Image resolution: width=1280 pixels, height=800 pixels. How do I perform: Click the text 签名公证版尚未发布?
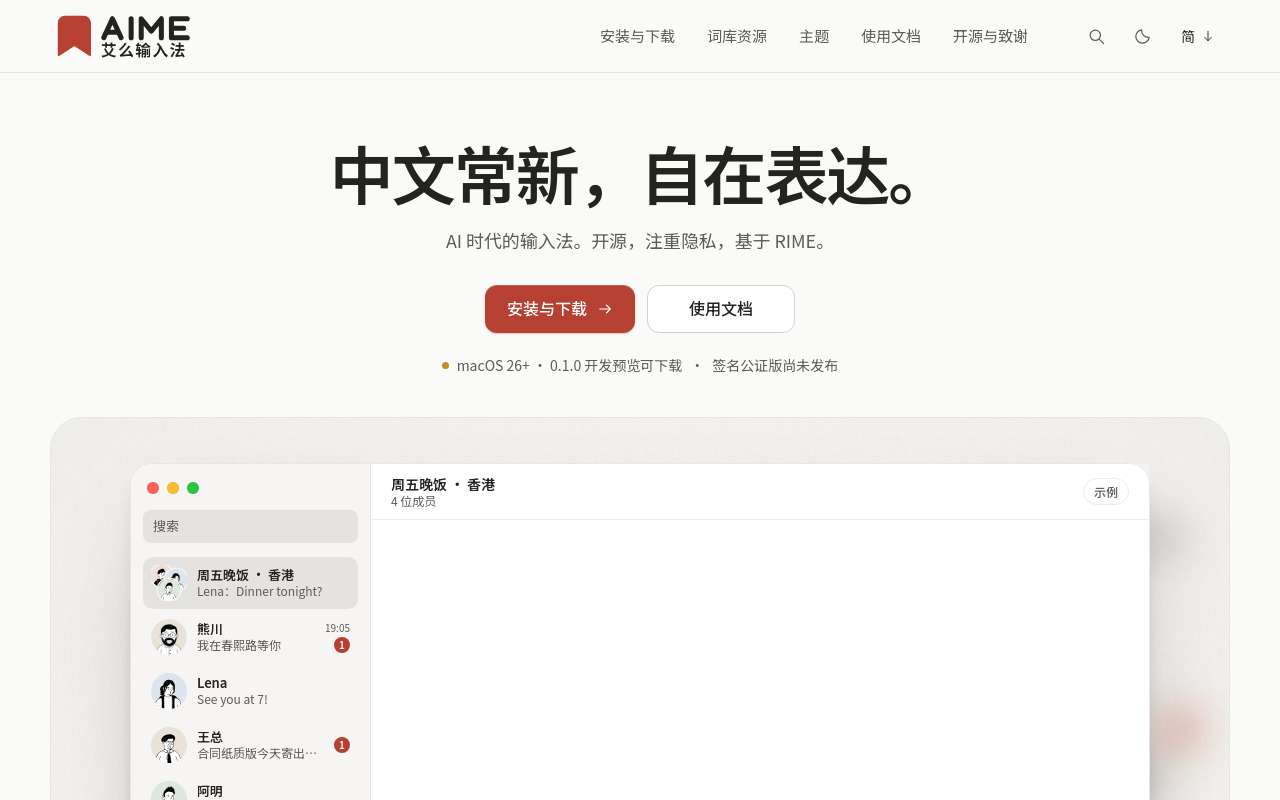pos(775,366)
